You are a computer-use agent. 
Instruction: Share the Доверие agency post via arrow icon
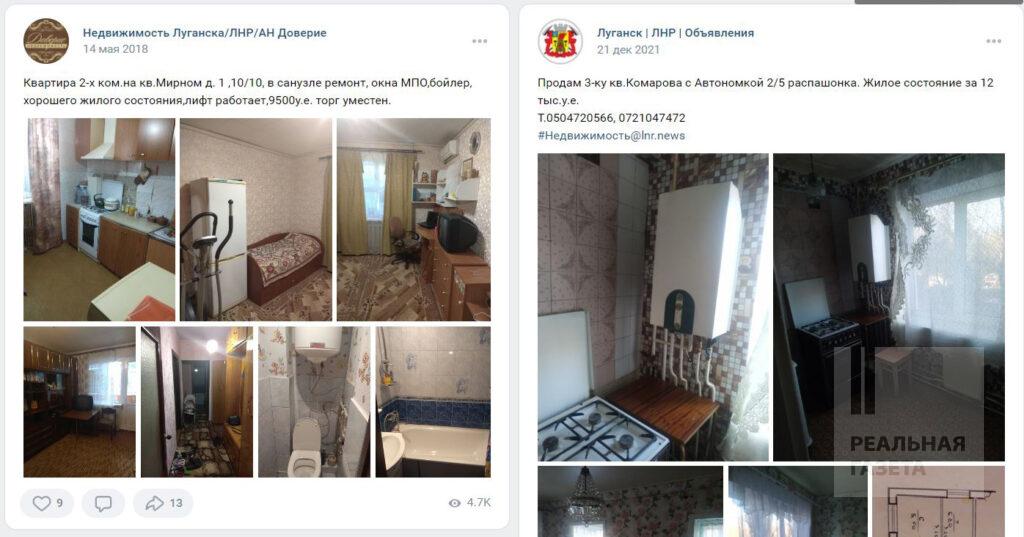(x=163, y=503)
